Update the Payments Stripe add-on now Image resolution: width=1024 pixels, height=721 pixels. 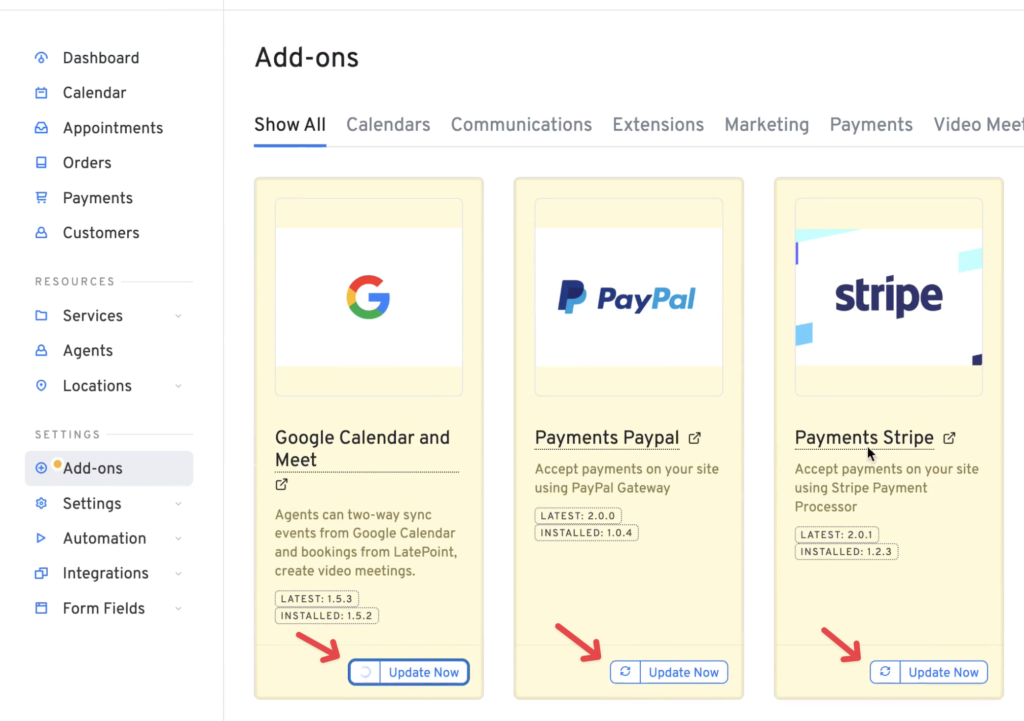click(x=943, y=672)
